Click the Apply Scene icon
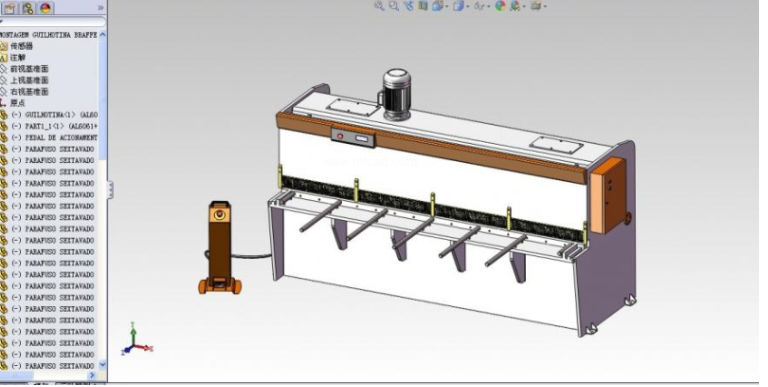The image size is (768, 387). click(515, 6)
